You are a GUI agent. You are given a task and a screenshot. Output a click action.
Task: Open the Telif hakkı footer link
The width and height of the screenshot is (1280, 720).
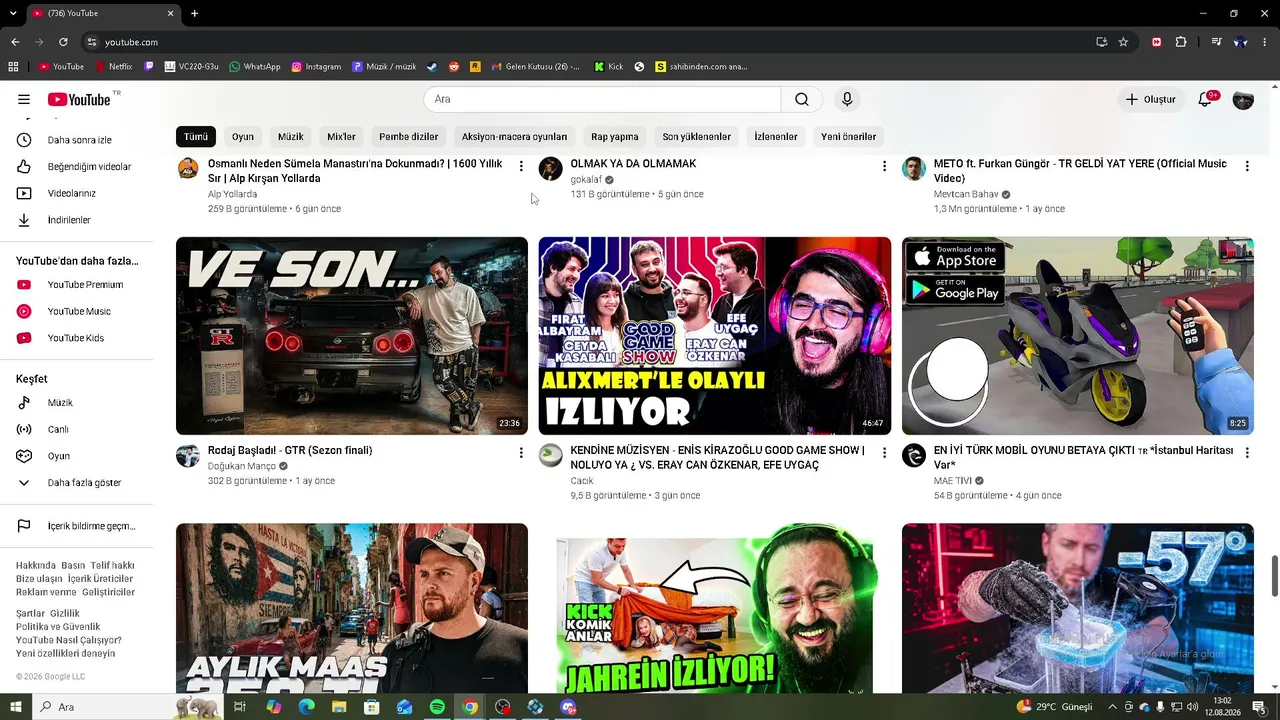pyautogui.click(x=112, y=566)
